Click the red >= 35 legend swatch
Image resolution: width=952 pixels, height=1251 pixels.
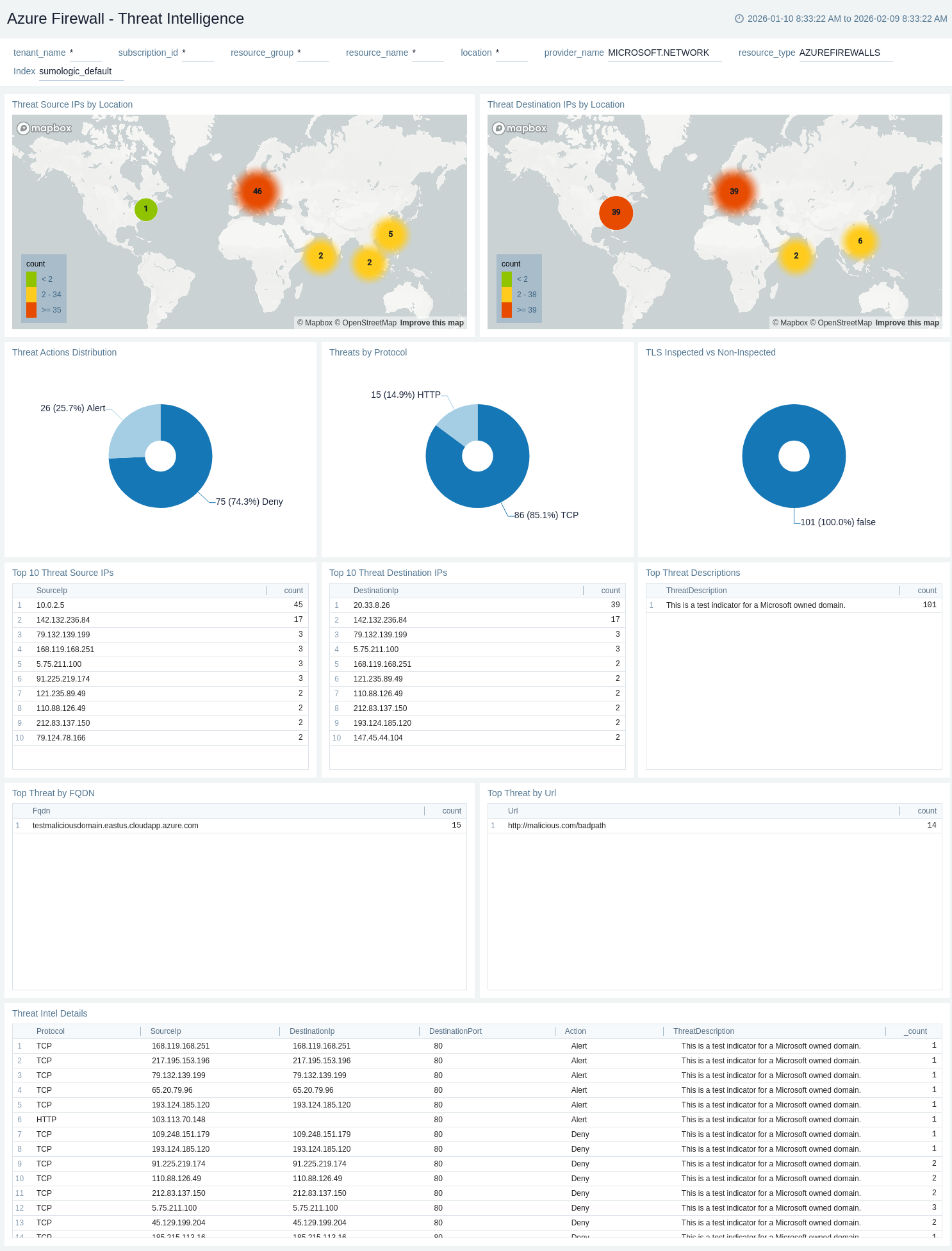[31, 310]
